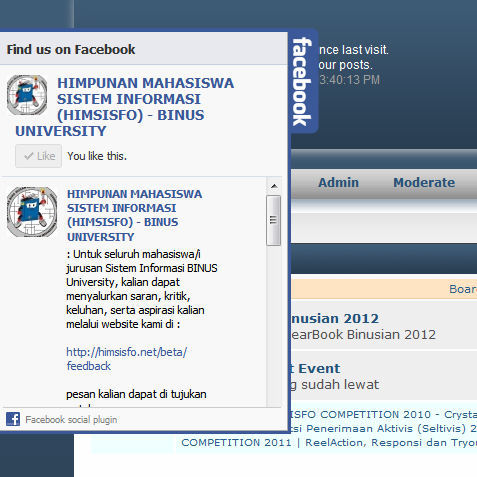The height and width of the screenshot is (477, 477).
Task: Click the scroll up arrow in the feed
Action: pyautogui.click(x=274, y=186)
